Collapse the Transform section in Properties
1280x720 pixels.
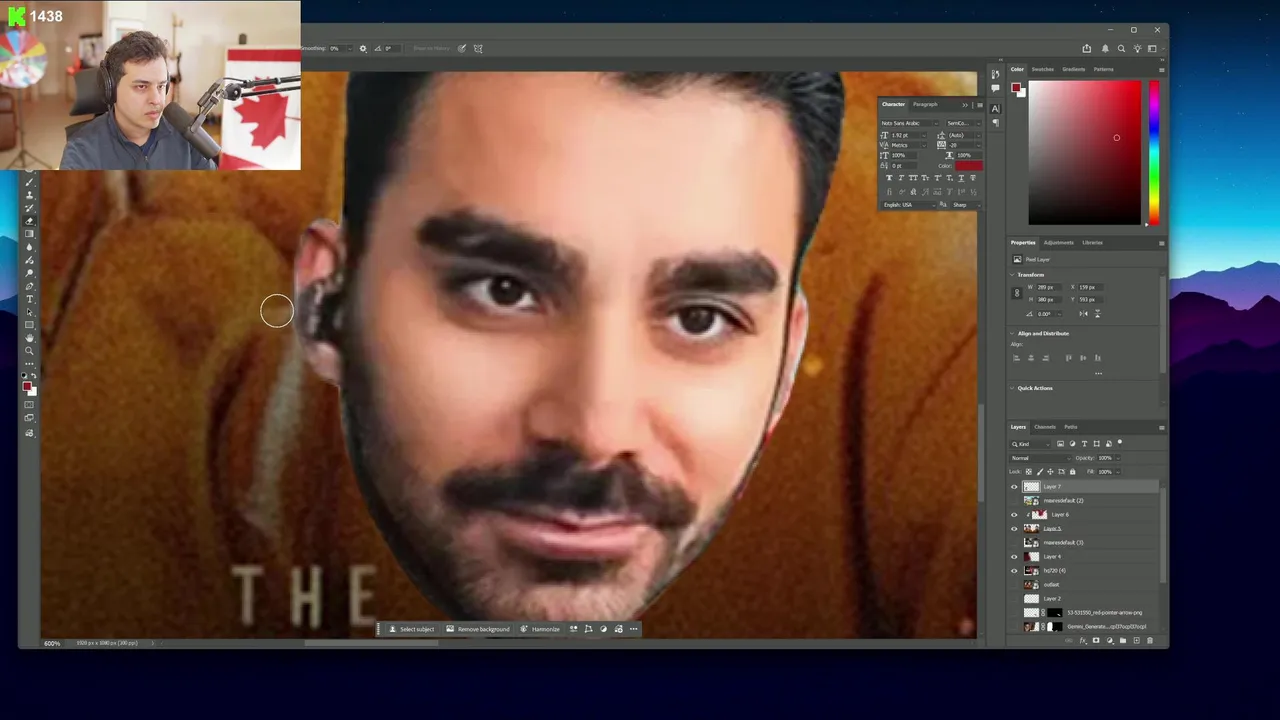1012,275
